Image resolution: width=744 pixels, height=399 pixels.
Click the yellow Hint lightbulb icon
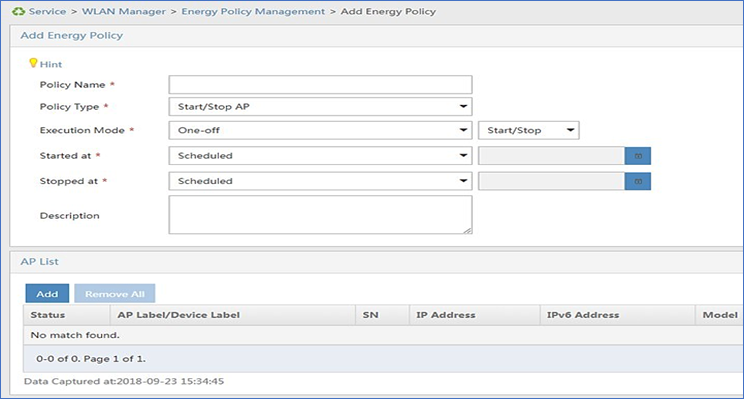33,63
